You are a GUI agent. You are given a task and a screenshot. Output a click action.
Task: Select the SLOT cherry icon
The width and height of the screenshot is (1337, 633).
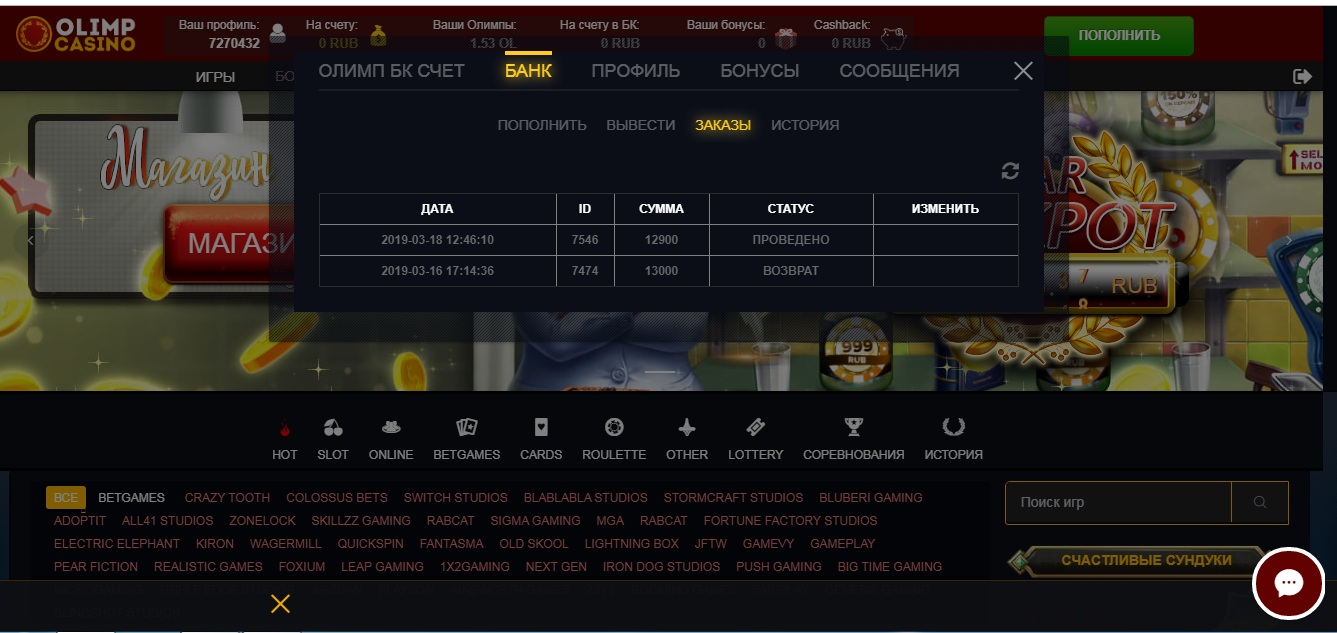[333, 428]
